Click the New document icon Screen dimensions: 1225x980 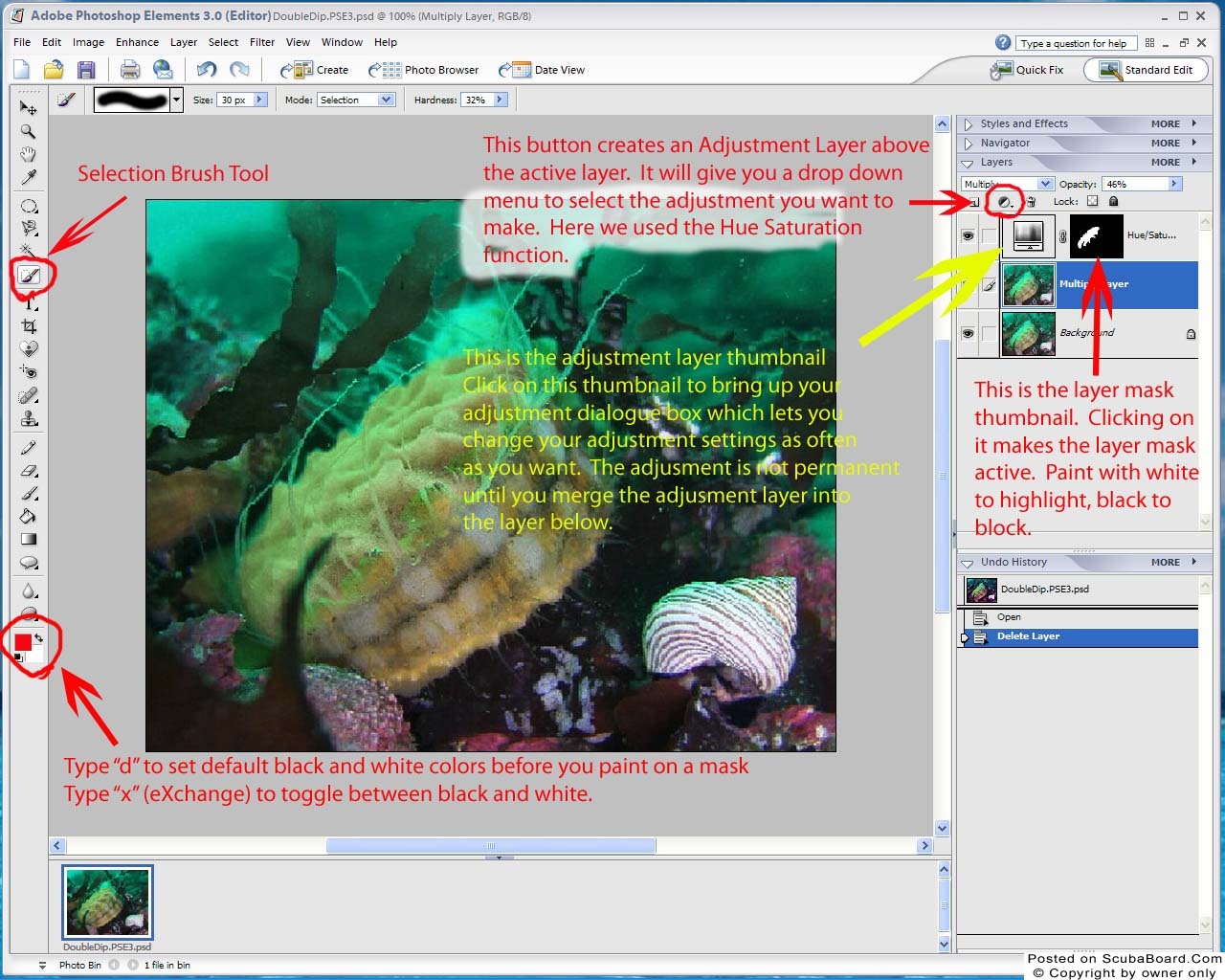(x=21, y=69)
